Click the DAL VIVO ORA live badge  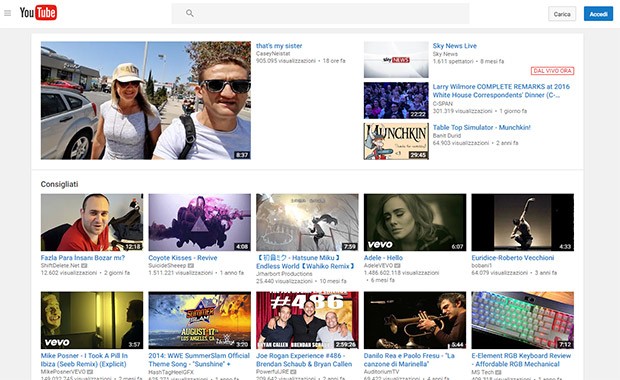pos(552,71)
